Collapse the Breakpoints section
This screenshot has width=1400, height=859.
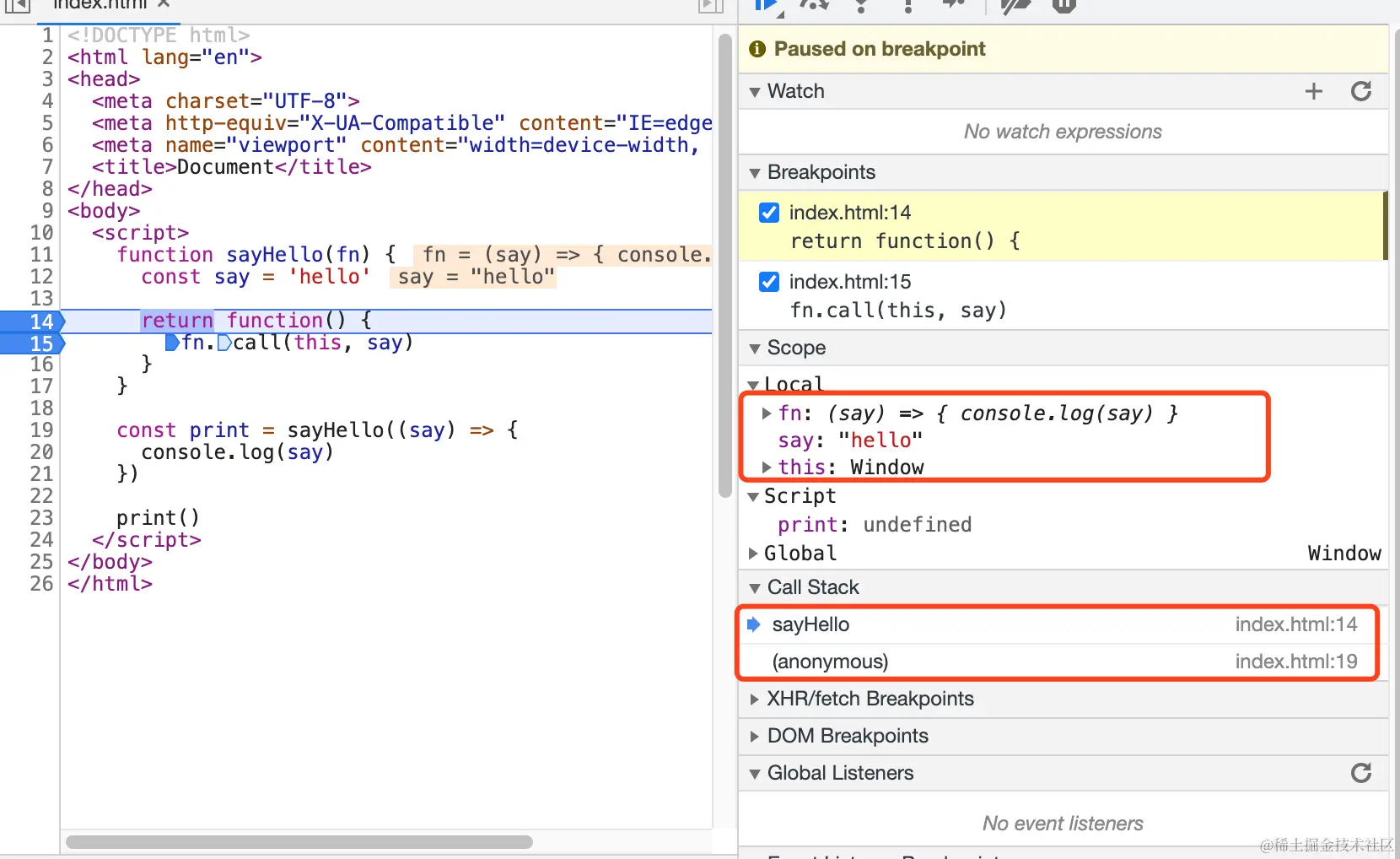[x=755, y=173]
